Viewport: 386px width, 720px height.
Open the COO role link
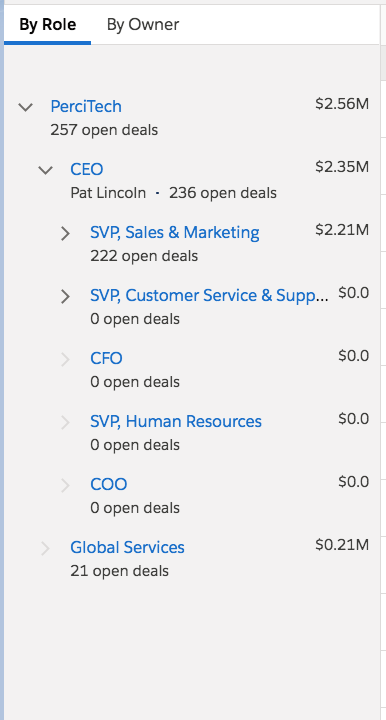pyautogui.click(x=109, y=484)
